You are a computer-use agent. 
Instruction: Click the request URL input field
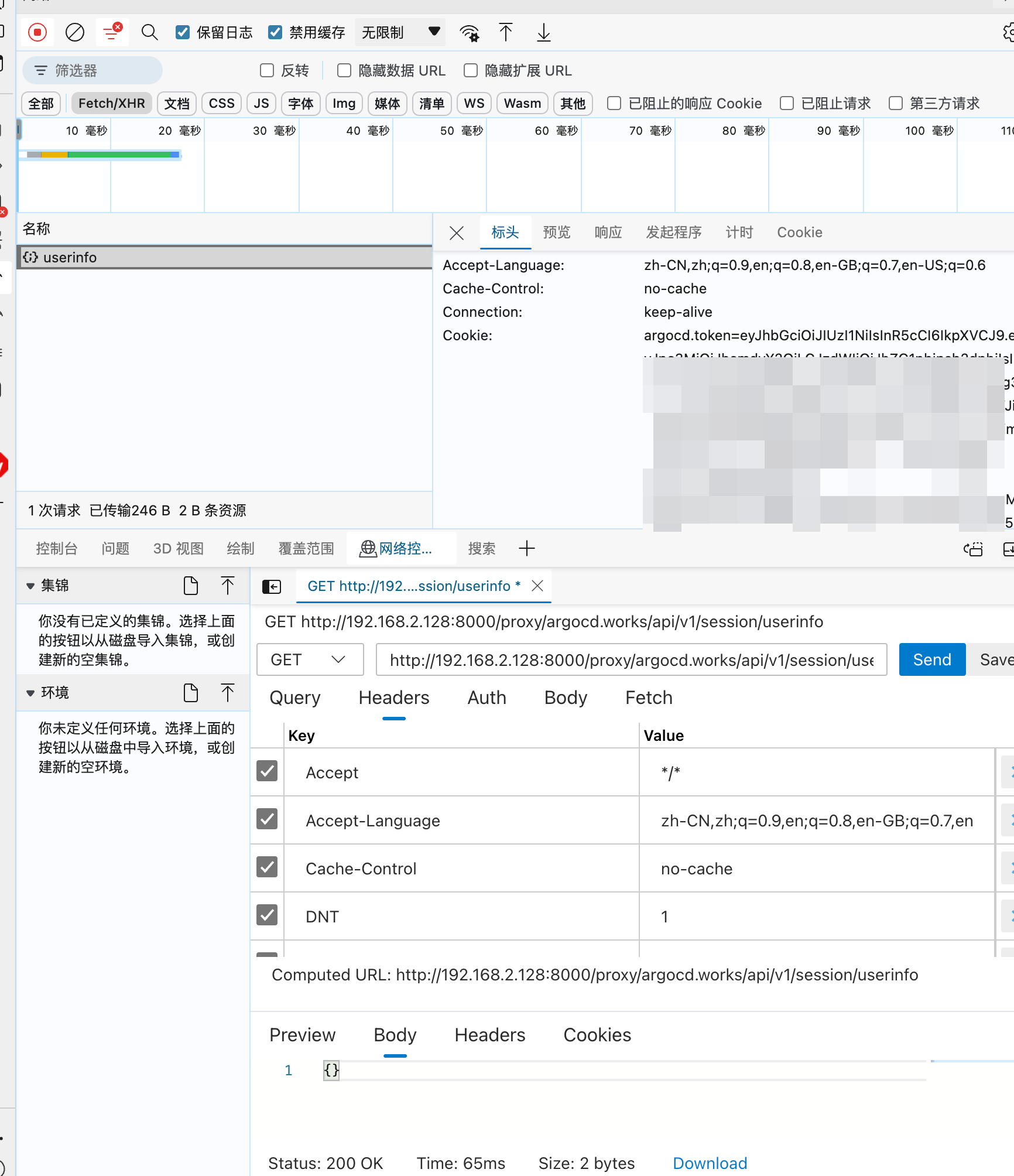click(x=631, y=659)
